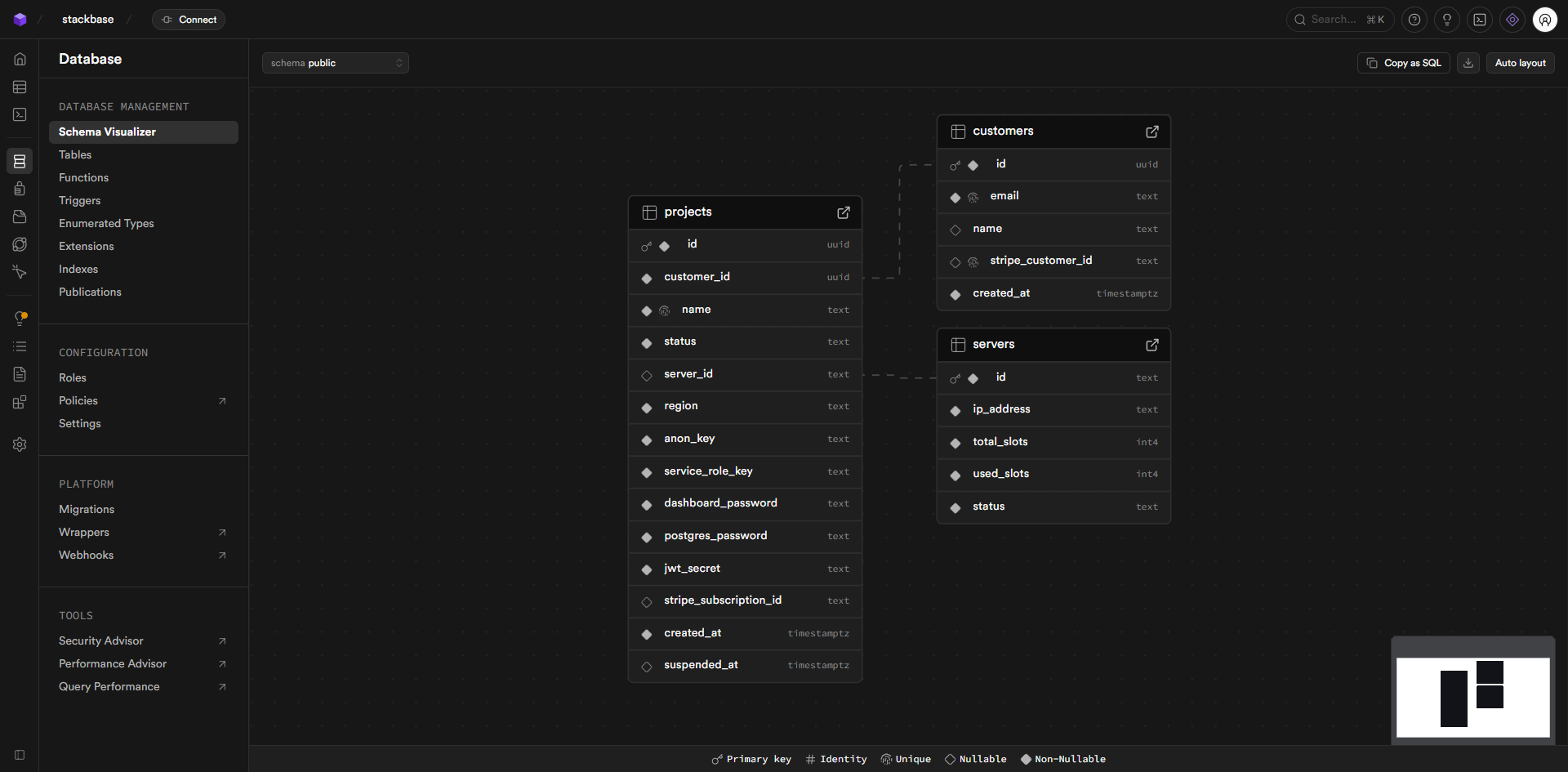Select Migrations under Platform
The height and width of the screenshot is (772, 1568).
pos(87,509)
